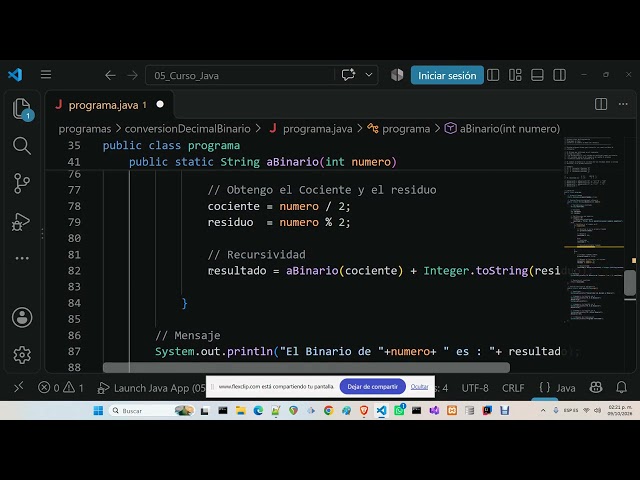Click in the residuo = numero % 2 line
This screenshot has width=640, height=480.
[279, 222]
